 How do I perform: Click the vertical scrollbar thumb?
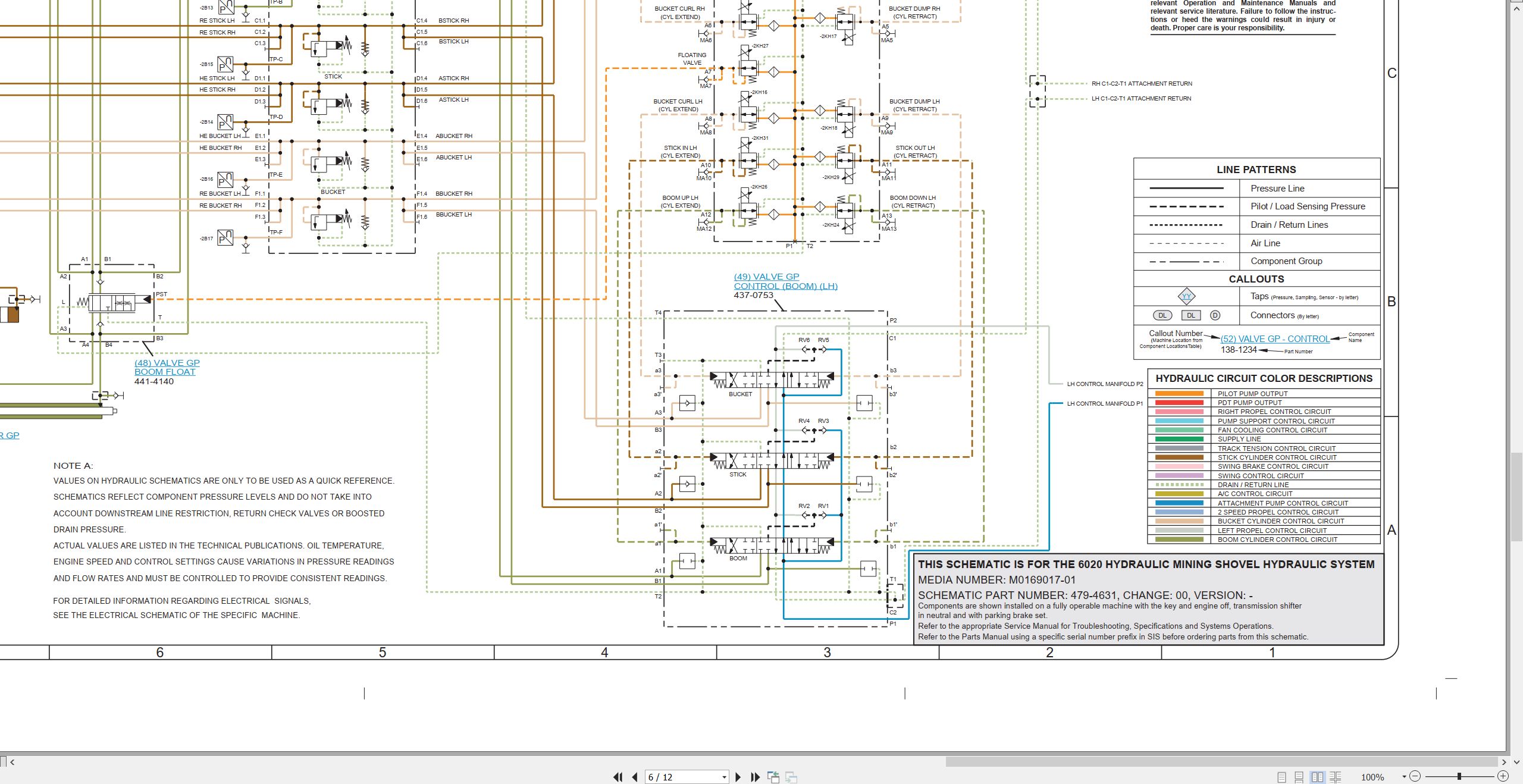[x=1516, y=497]
